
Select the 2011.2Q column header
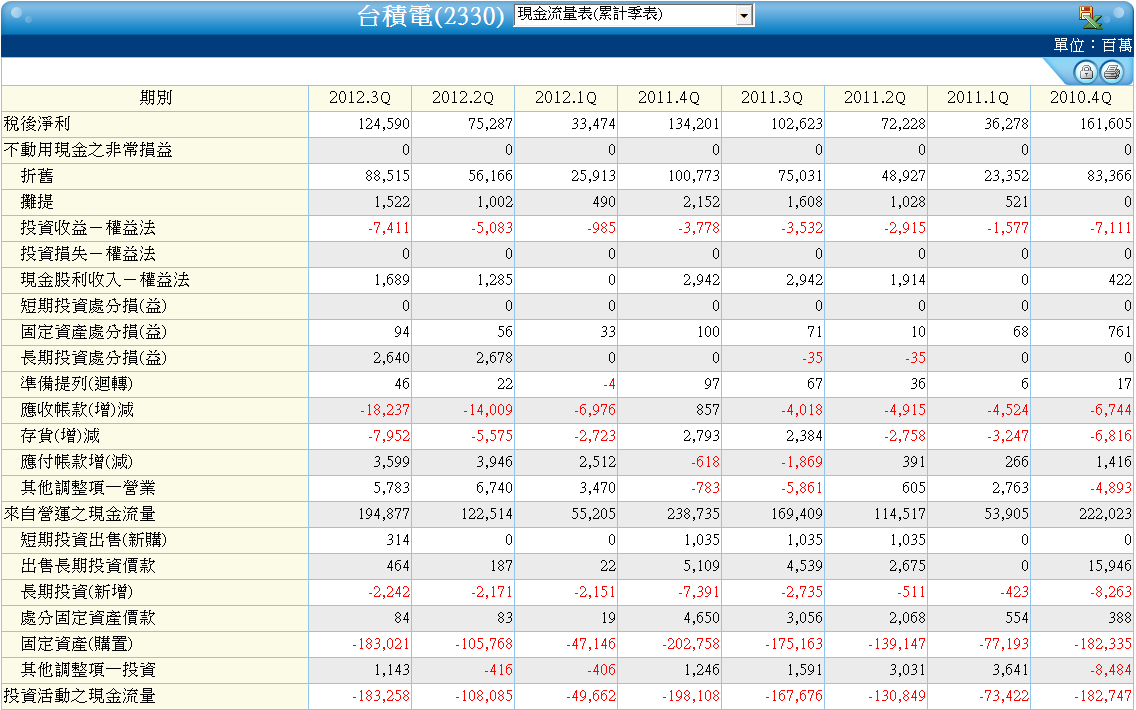tap(874, 98)
